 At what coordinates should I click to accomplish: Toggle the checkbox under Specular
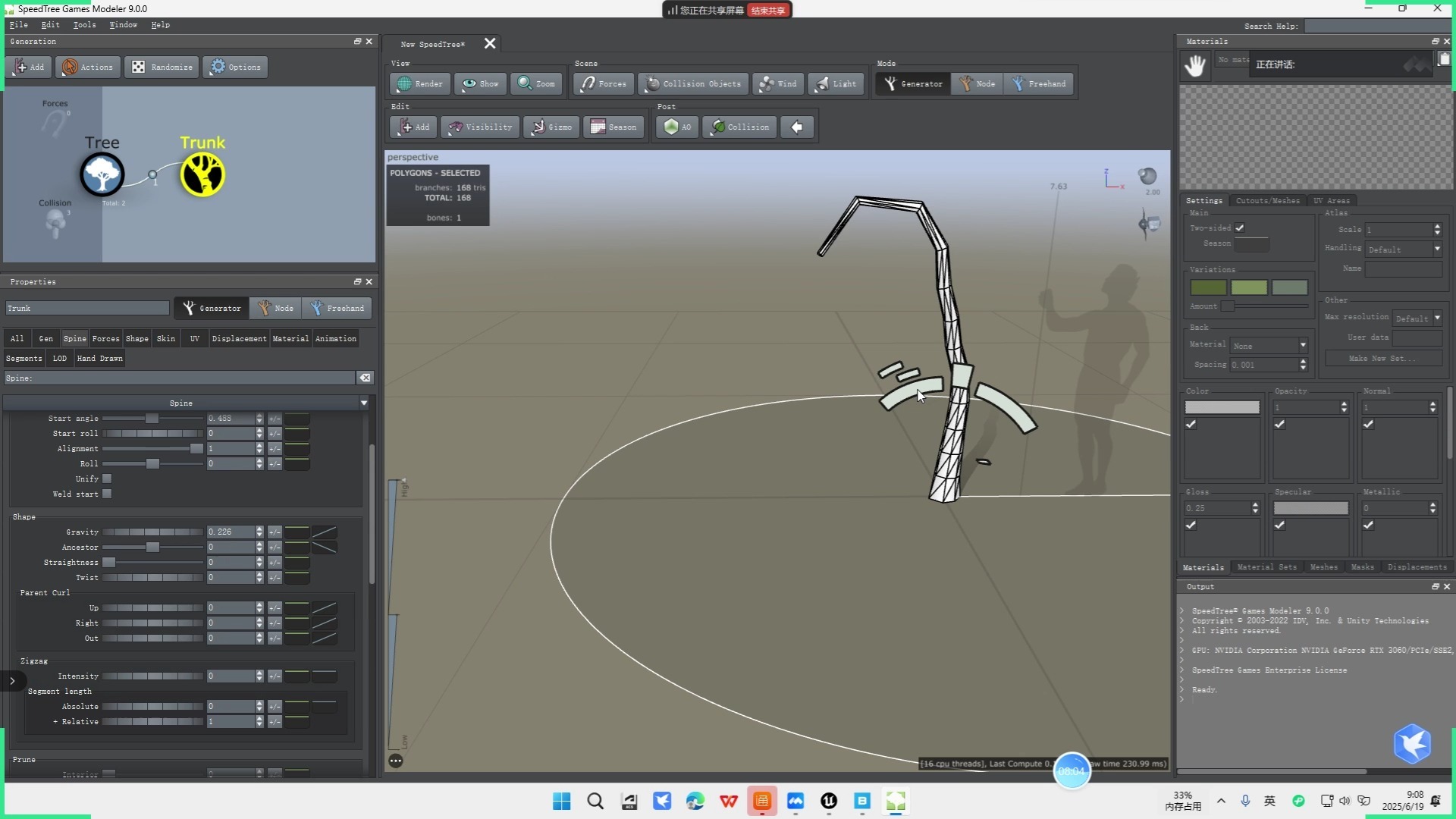[1280, 526]
